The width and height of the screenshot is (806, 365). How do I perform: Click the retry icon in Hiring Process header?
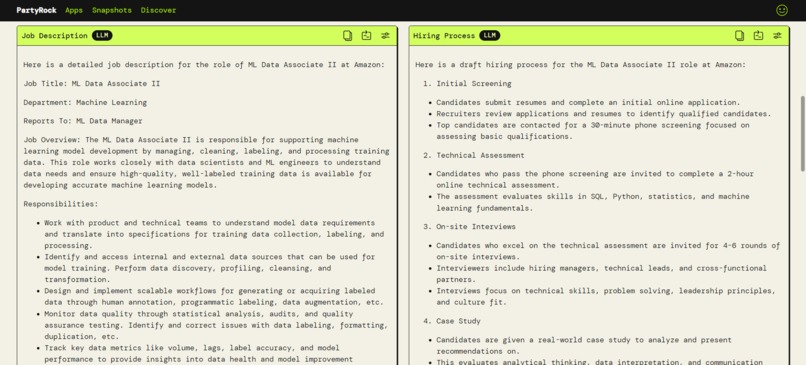[758, 35]
